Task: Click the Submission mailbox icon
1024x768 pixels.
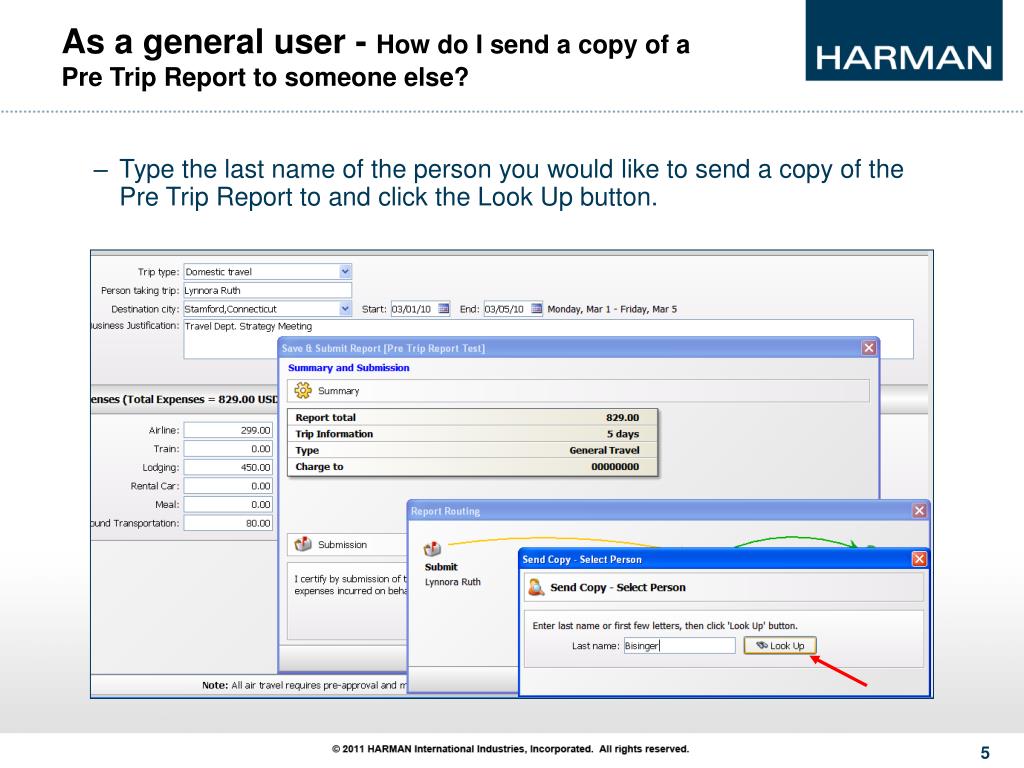Action: pos(302,544)
